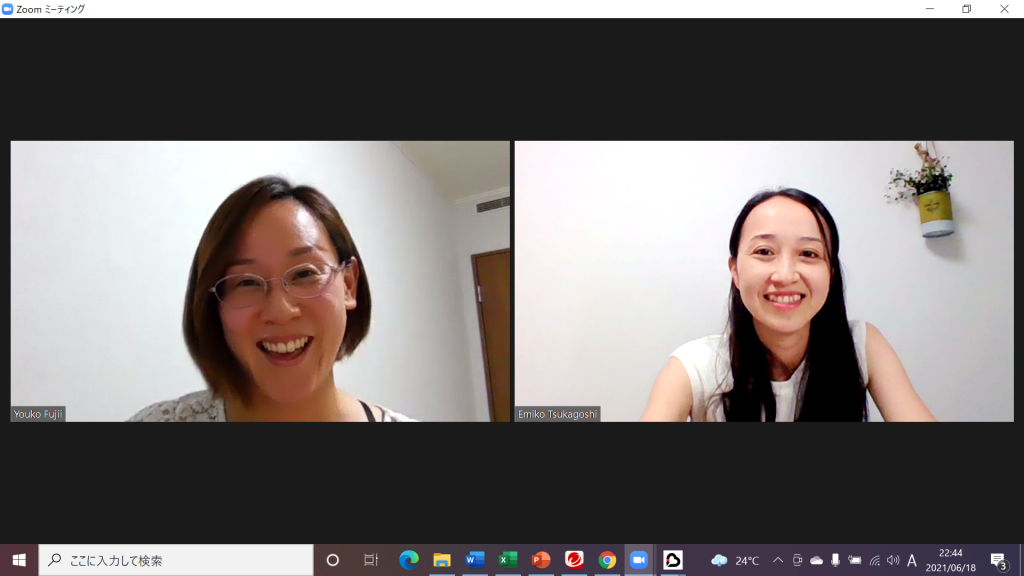Select the Zoom taskbar icon
This screenshot has height=576, width=1024.
pos(639,560)
